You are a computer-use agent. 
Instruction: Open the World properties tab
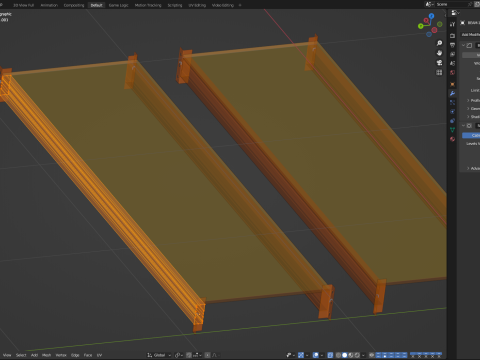pos(452,72)
